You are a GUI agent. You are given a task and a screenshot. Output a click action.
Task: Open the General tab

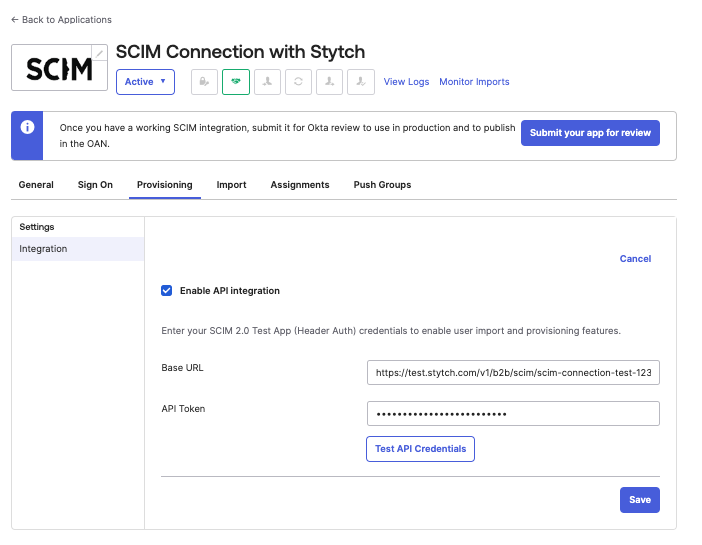[36, 185]
